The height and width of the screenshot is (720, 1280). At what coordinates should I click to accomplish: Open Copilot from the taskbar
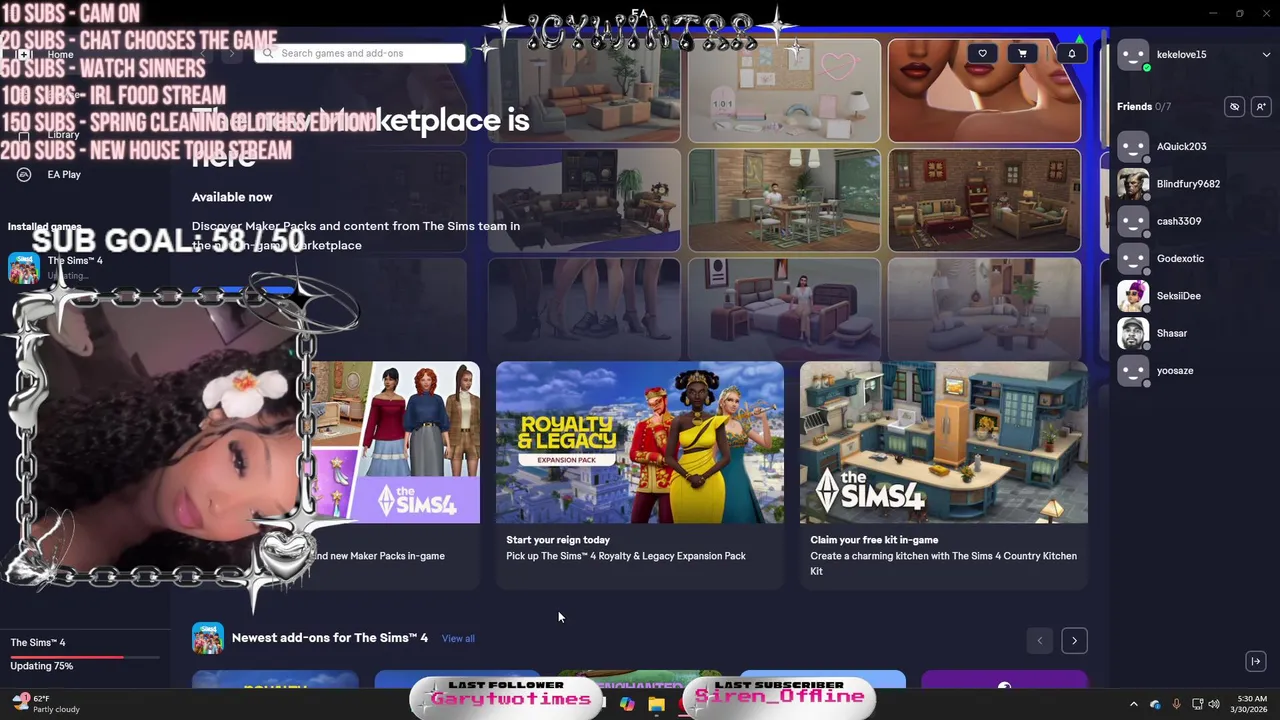click(627, 704)
